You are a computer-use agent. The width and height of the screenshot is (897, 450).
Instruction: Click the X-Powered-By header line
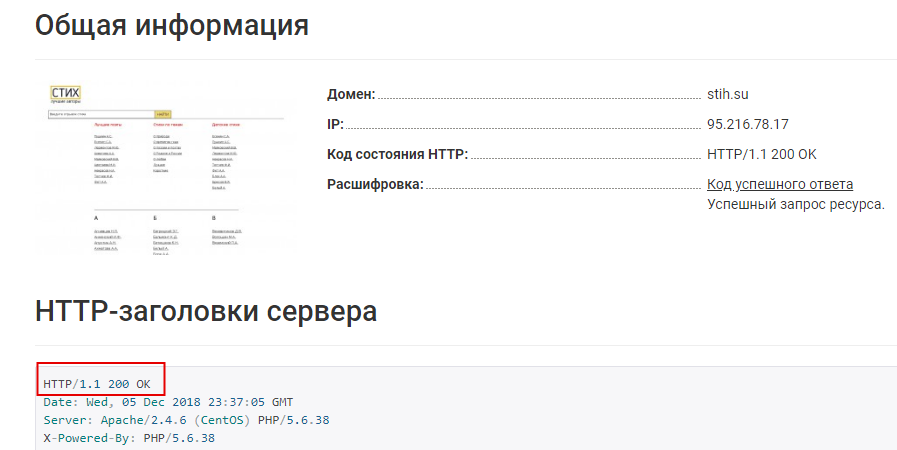(x=129, y=438)
